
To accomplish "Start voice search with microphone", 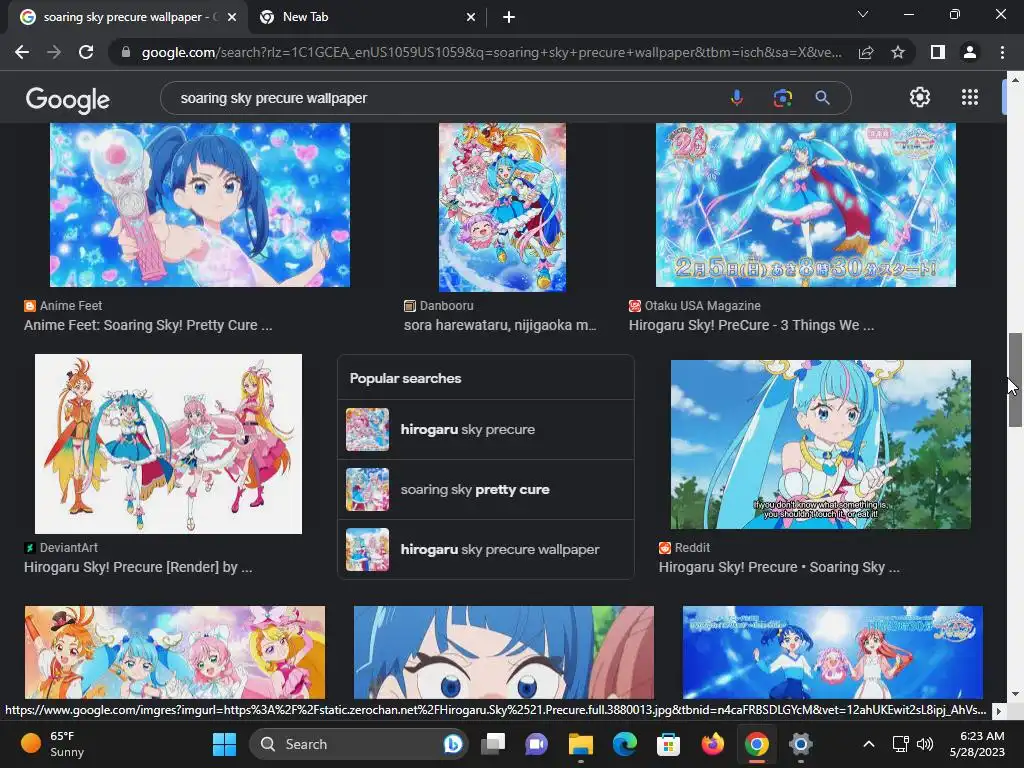I will click(737, 98).
